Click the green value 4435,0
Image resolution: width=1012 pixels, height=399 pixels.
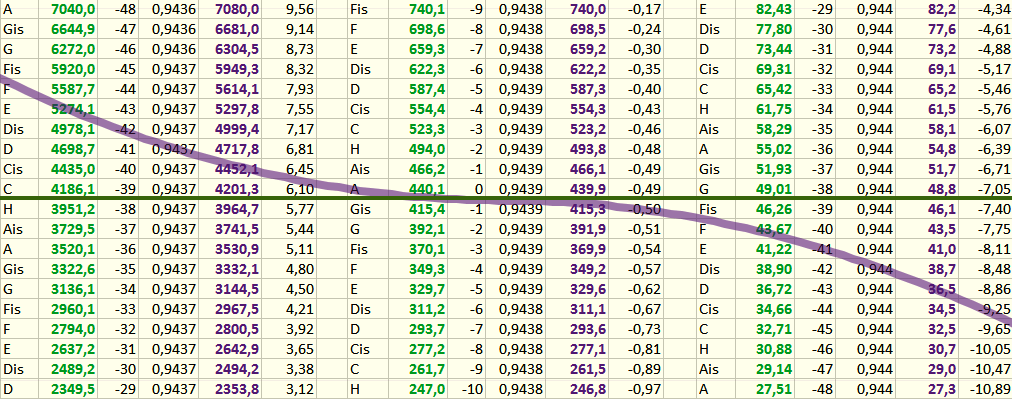pos(74,169)
